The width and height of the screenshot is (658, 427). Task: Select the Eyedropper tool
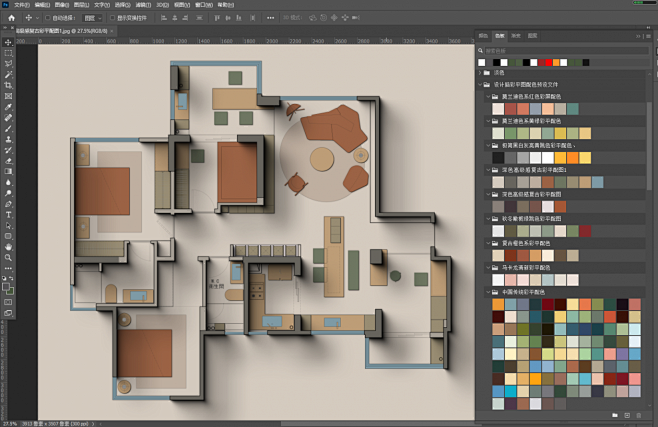[8, 107]
